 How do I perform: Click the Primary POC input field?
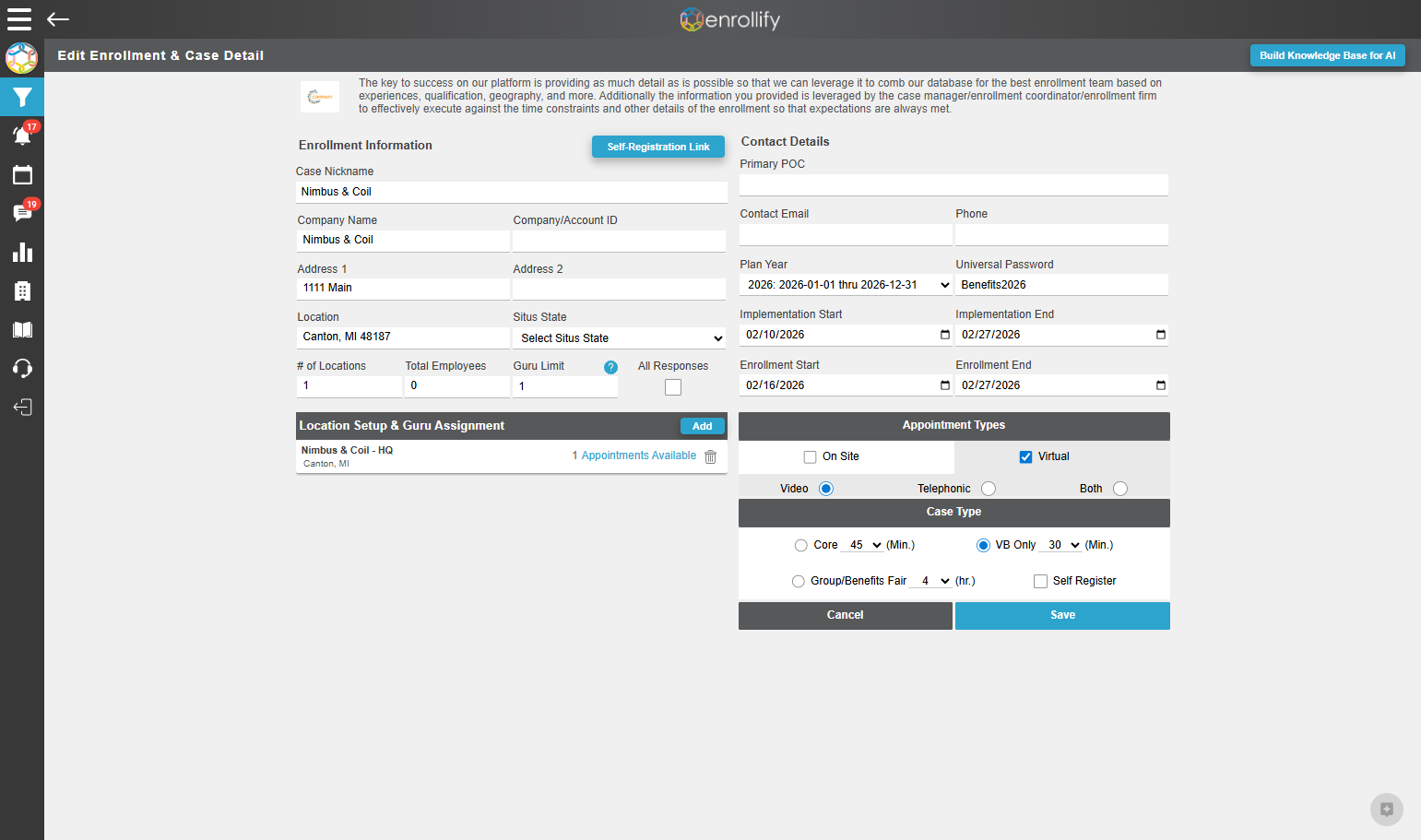click(953, 184)
